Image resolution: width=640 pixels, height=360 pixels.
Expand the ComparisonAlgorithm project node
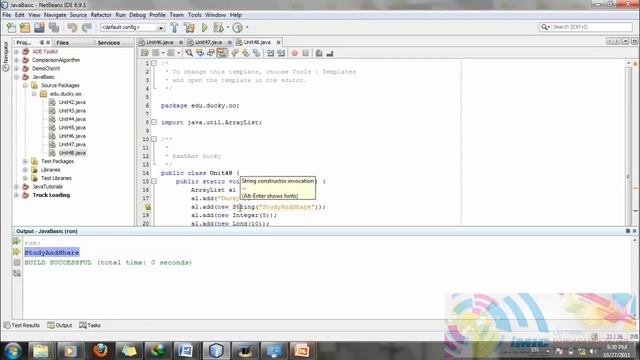pos(16,60)
